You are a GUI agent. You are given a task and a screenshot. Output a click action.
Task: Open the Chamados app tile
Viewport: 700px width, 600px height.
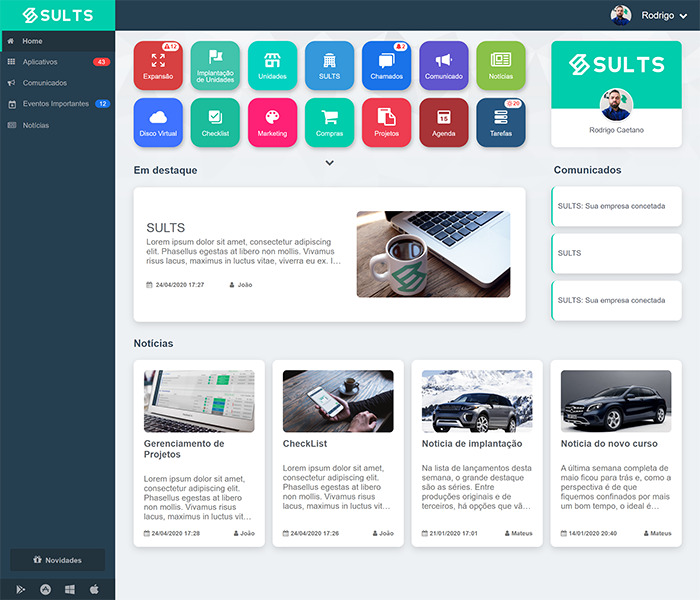[387, 66]
